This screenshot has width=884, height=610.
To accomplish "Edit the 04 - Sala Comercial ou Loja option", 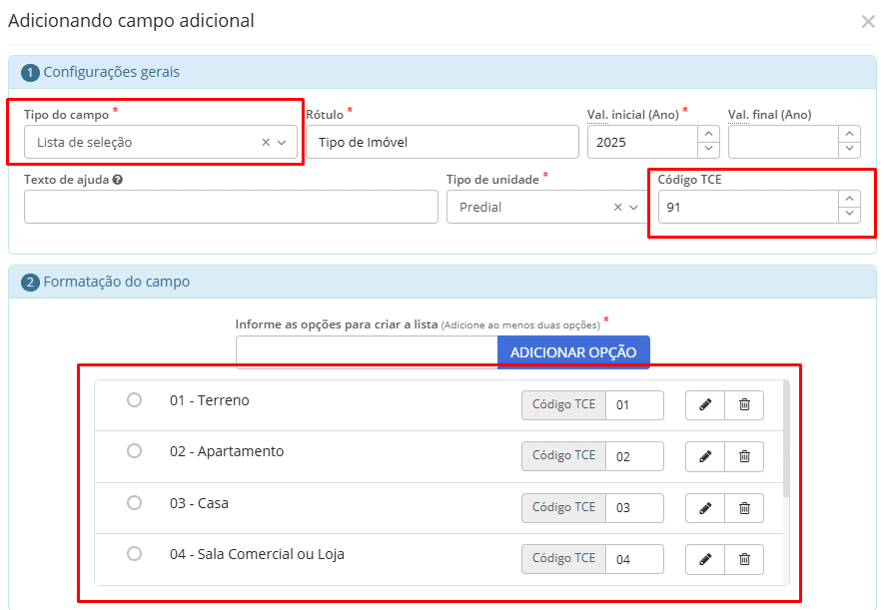I will [x=705, y=559].
